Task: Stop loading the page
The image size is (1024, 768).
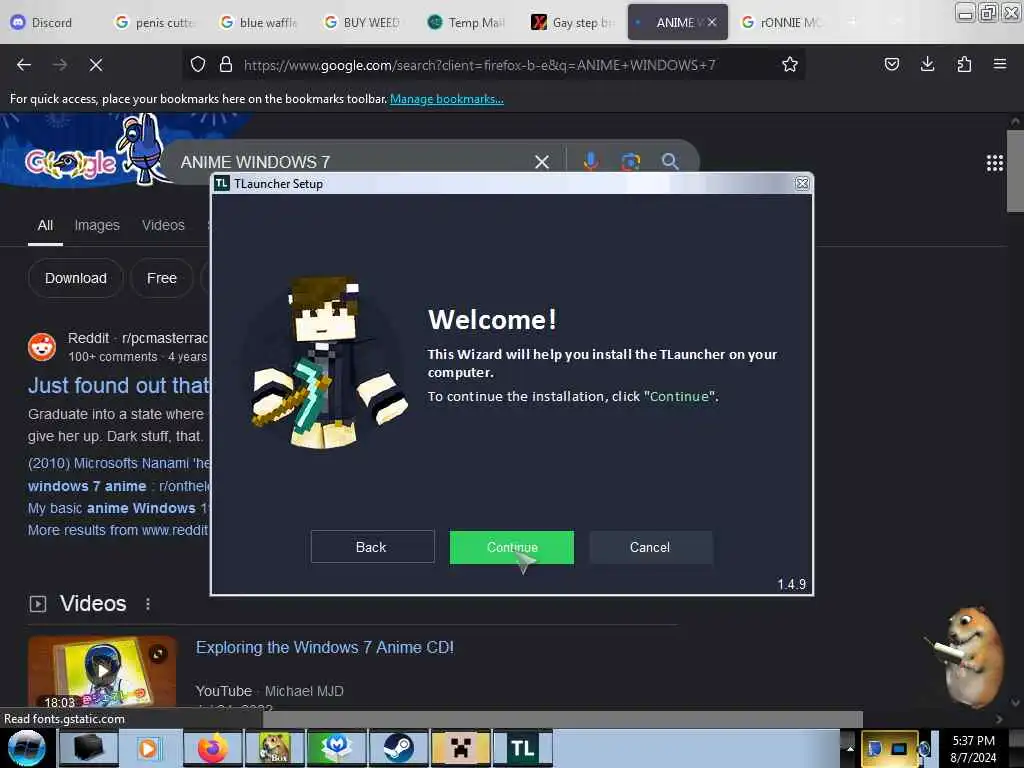Action: click(96, 65)
